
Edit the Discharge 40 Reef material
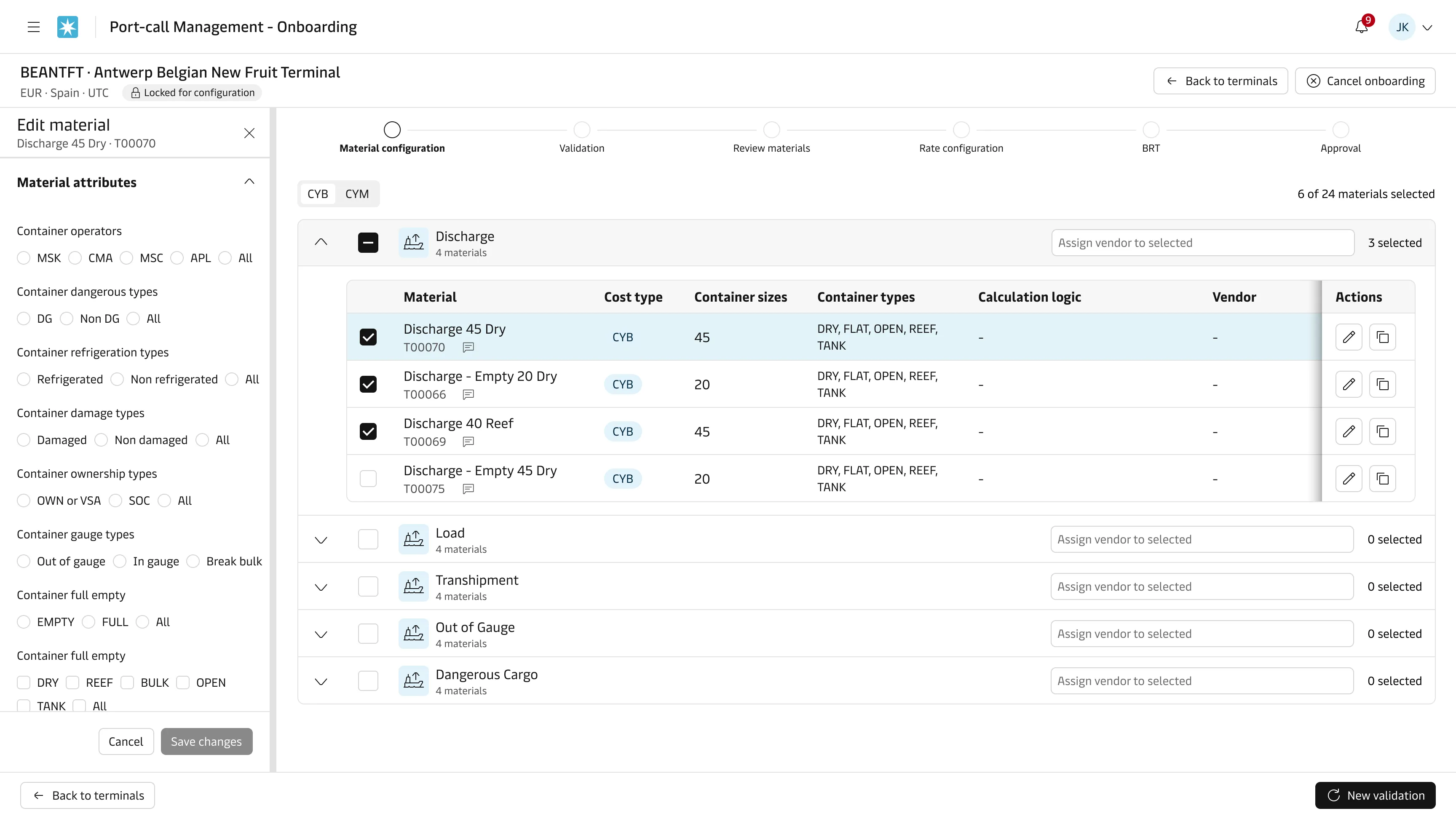coord(1349,432)
